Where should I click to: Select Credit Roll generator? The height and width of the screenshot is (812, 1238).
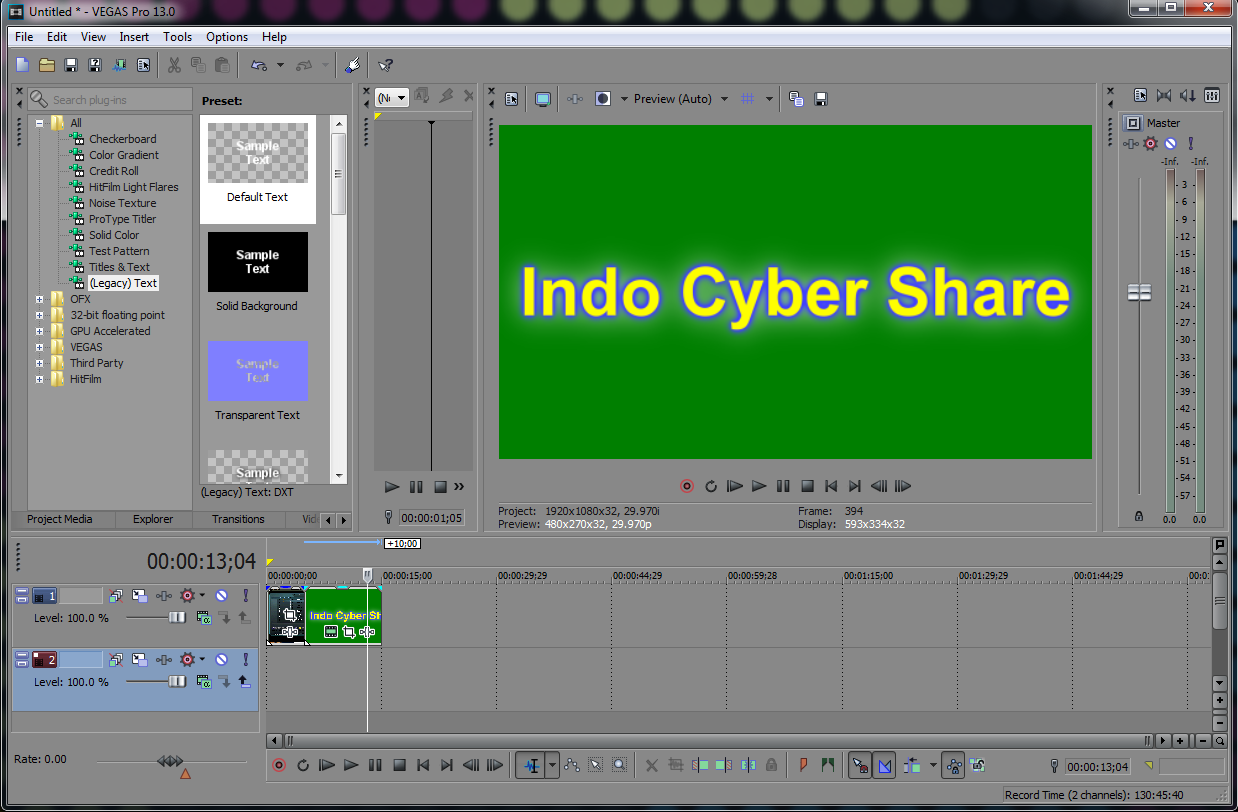(x=114, y=171)
